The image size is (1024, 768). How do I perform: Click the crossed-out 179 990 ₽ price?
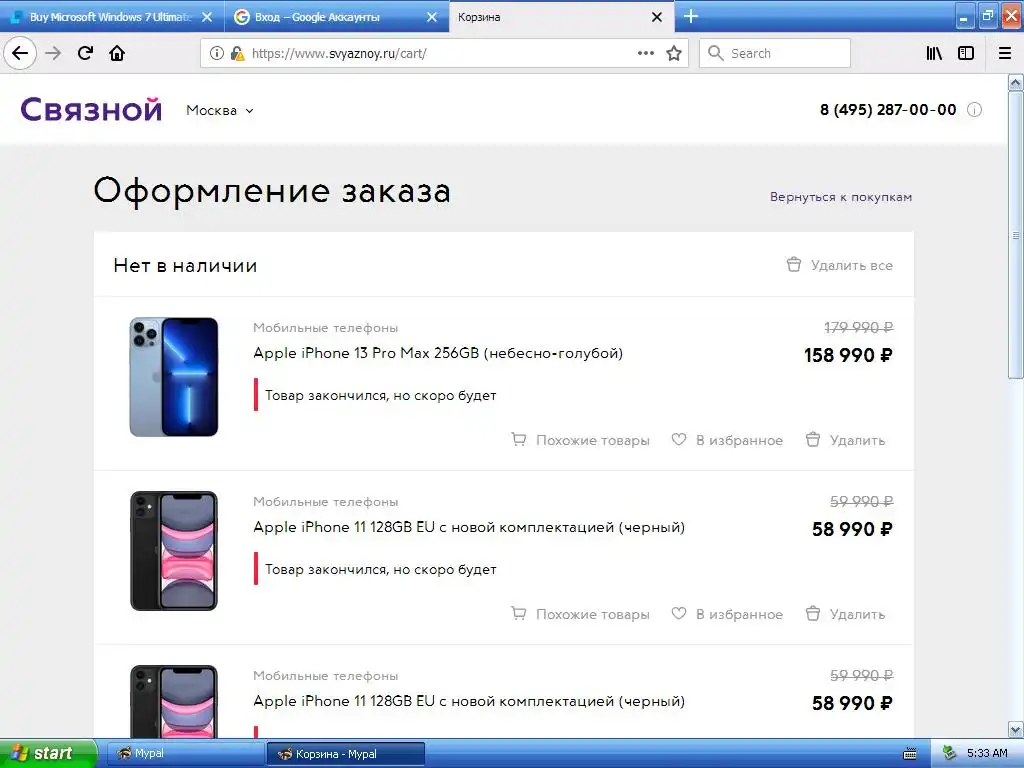858,327
